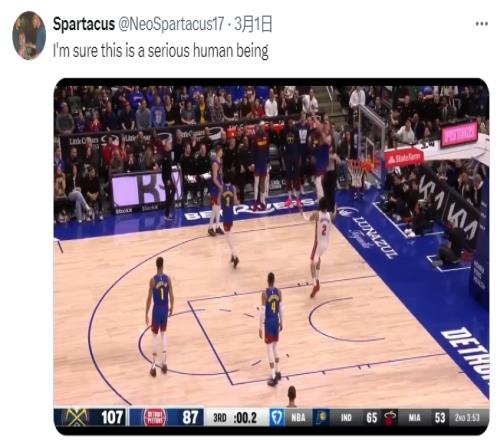Open the Spartacus display name link
The width and height of the screenshot is (500, 440).
pyautogui.click(x=84, y=24)
